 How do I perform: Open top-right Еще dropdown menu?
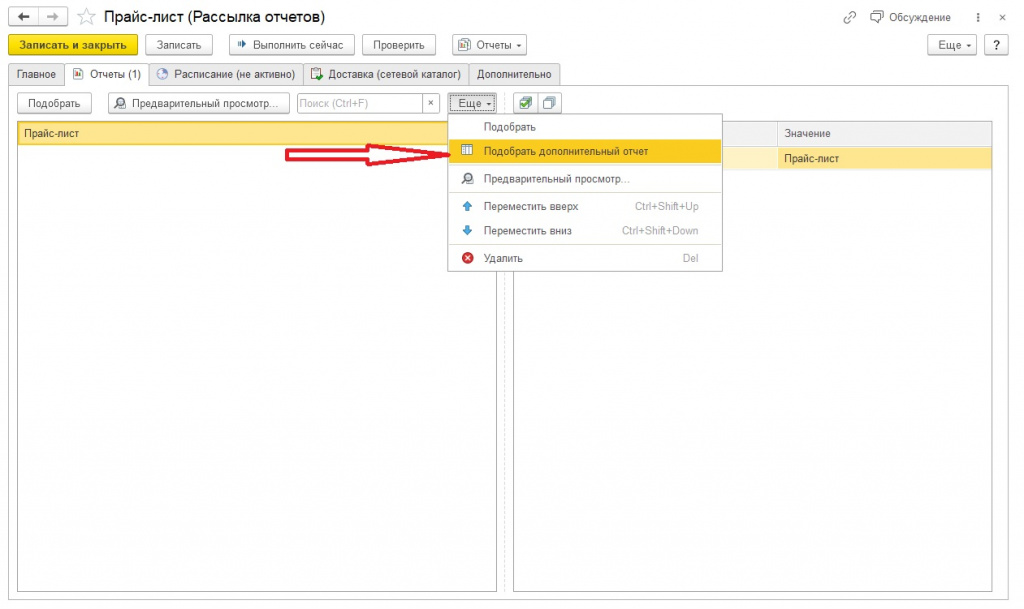[x=952, y=45]
